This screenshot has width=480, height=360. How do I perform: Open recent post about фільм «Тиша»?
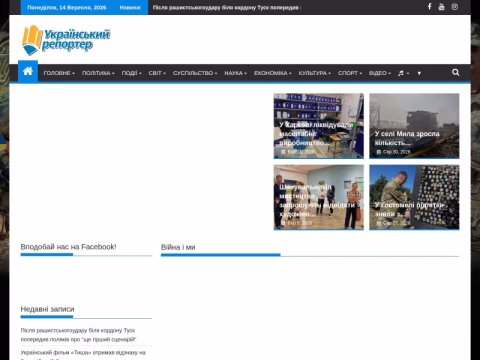tap(83, 355)
